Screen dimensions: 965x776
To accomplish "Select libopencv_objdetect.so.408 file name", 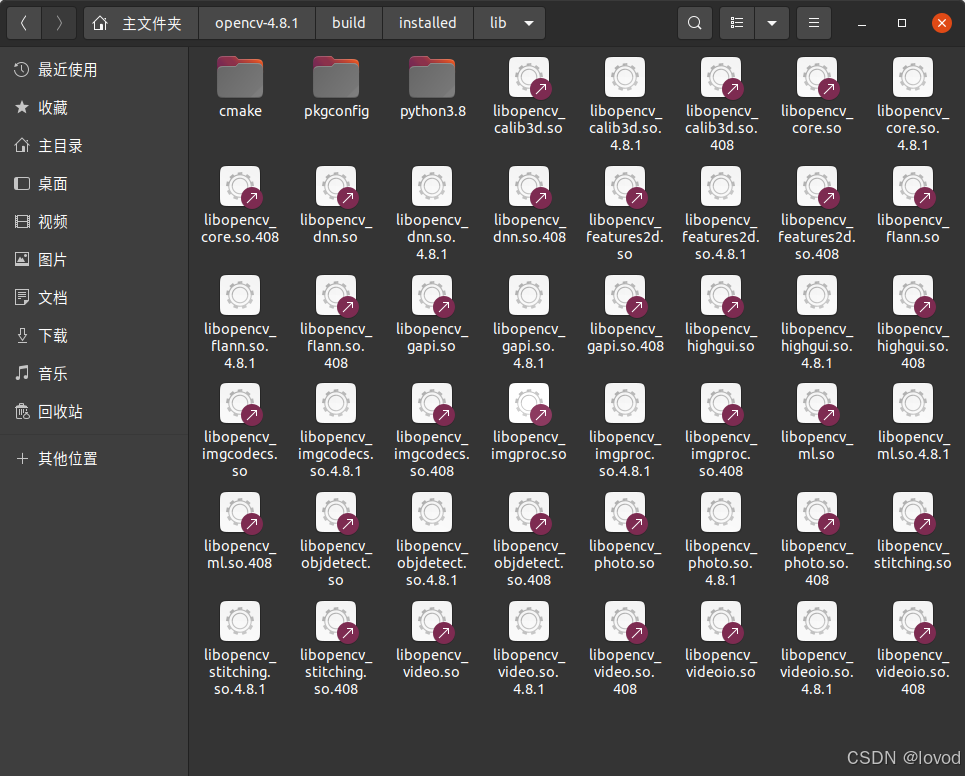I will coord(529,563).
